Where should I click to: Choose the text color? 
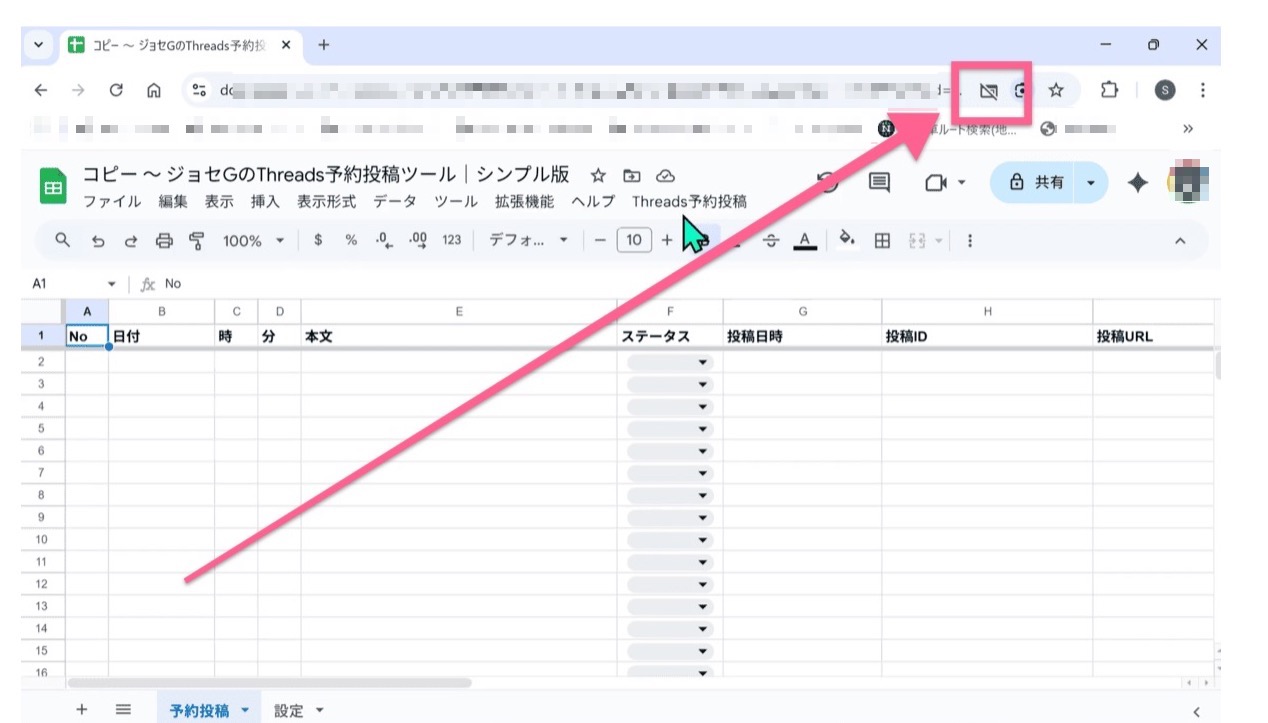pyautogui.click(x=805, y=240)
